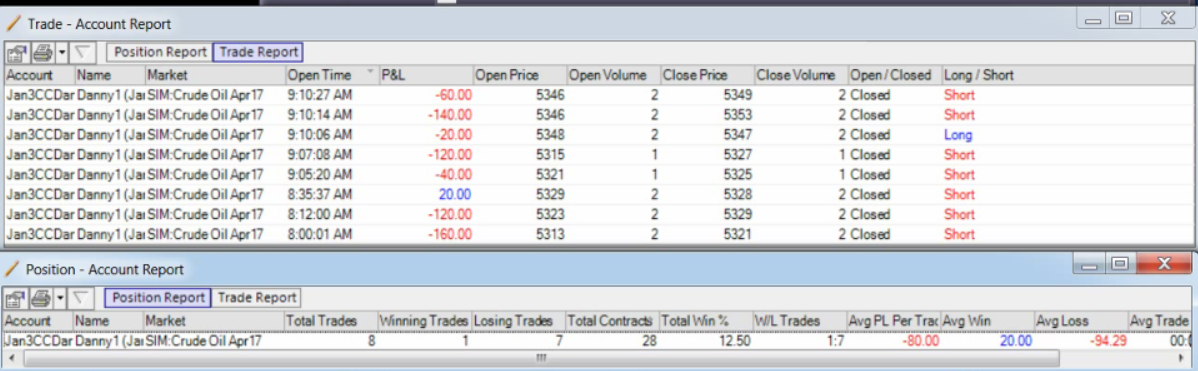1198x371 pixels.
Task: Click the pencil icon in Trade - Account Report title
Action: [13, 24]
